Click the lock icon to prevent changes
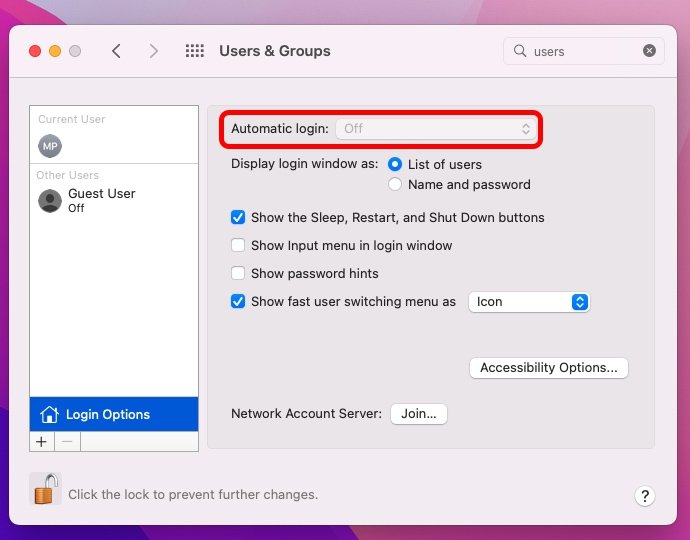The image size is (690, 540). [x=46, y=489]
